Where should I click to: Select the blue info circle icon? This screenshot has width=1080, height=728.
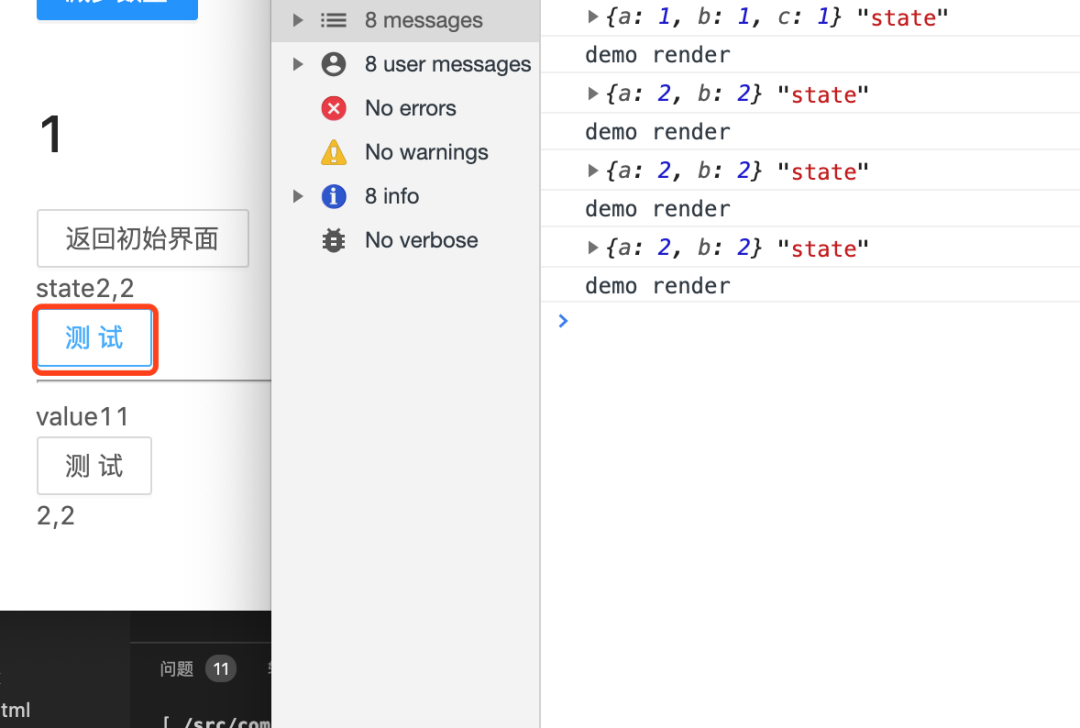(x=333, y=196)
